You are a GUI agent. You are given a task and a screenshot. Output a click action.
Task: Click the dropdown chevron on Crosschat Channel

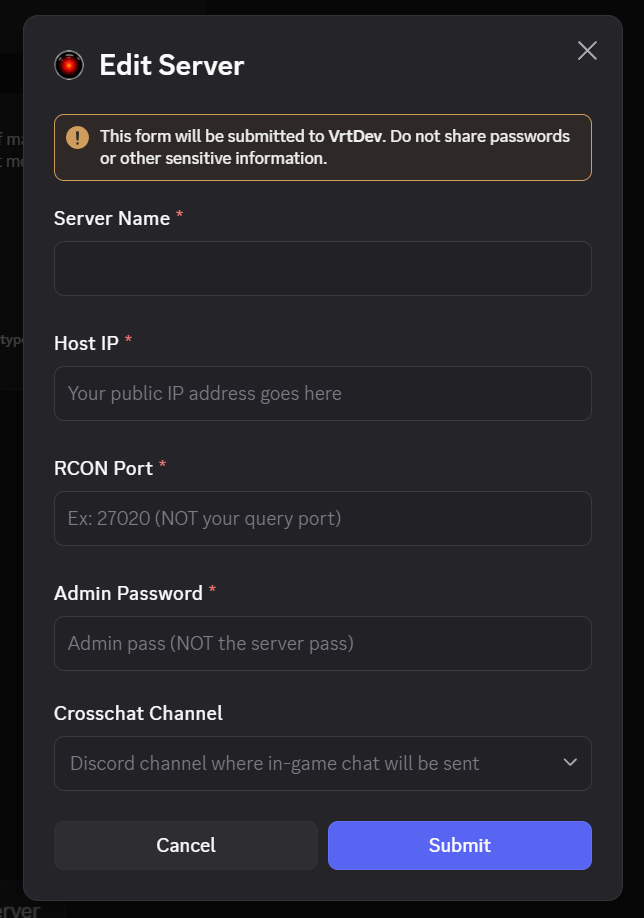[570, 763]
